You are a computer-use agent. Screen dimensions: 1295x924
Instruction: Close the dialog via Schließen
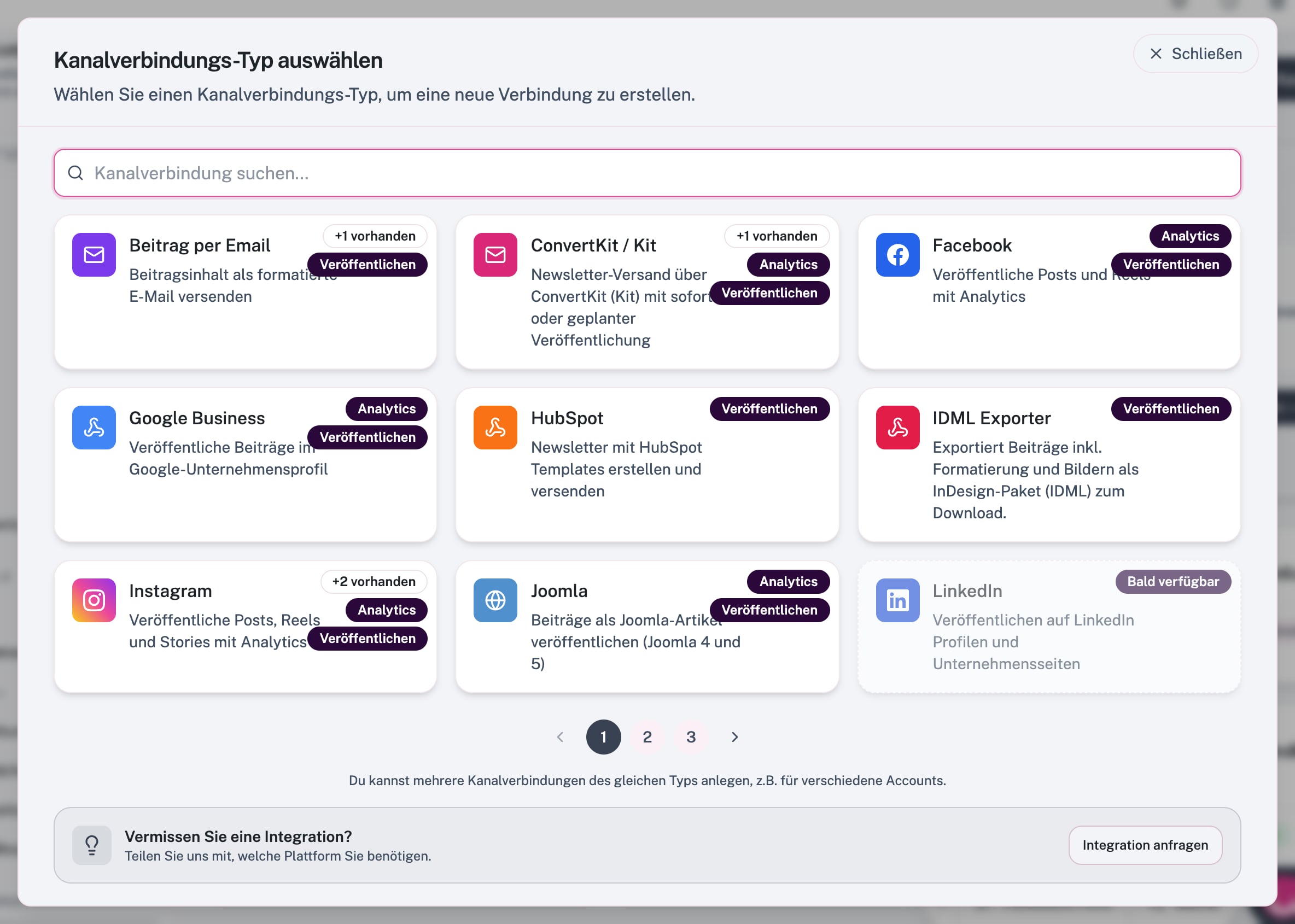coord(1195,54)
